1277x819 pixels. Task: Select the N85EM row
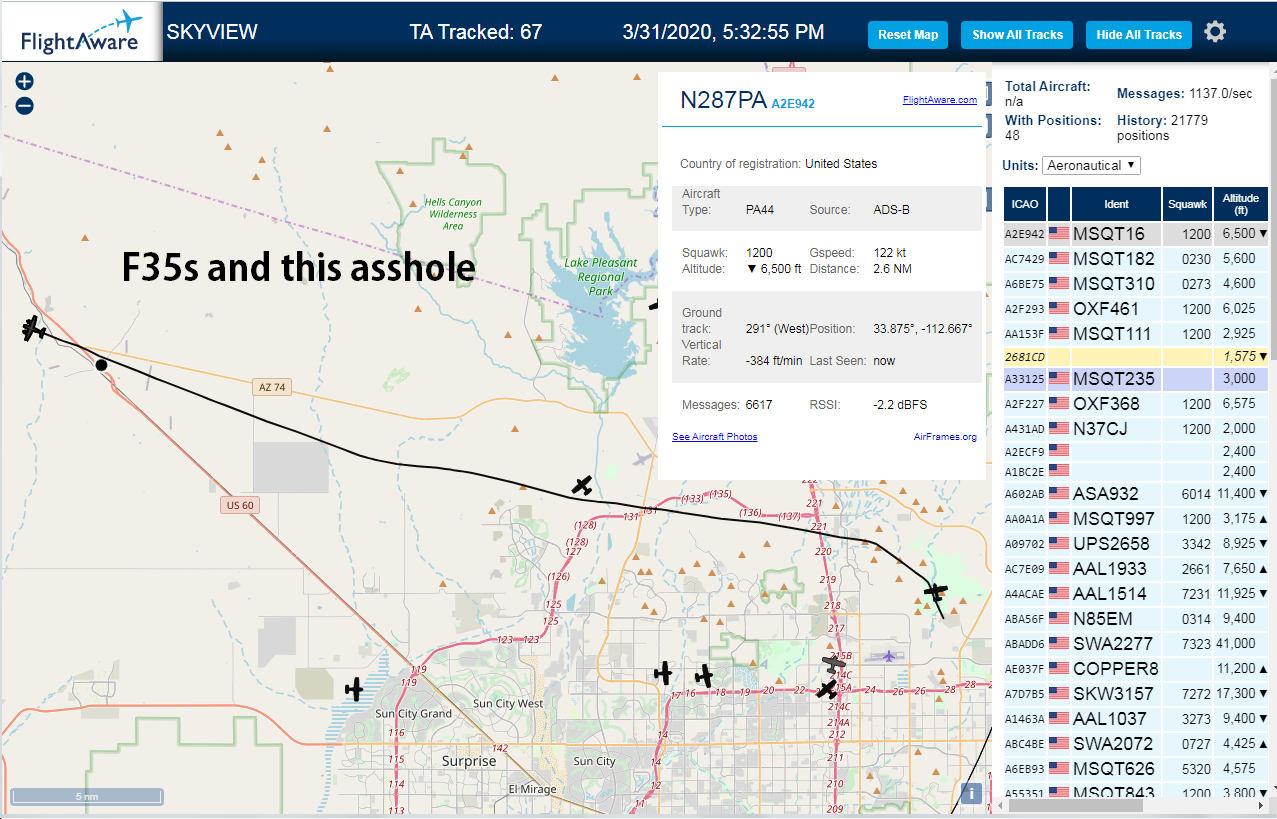[1135, 619]
